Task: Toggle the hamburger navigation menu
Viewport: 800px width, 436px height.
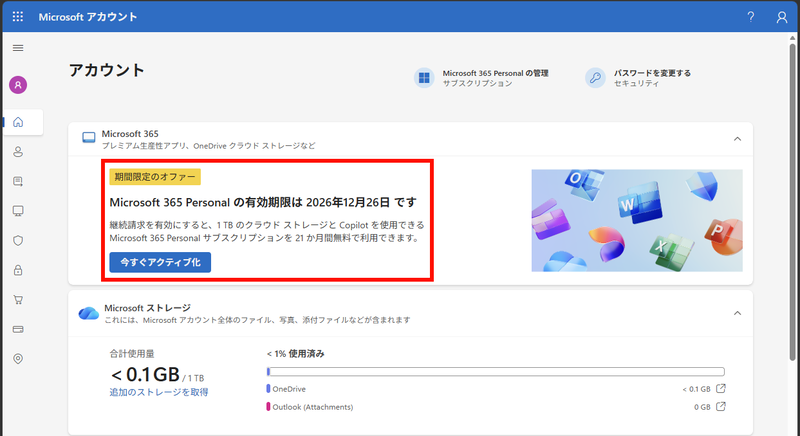Action: [x=18, y=48]
